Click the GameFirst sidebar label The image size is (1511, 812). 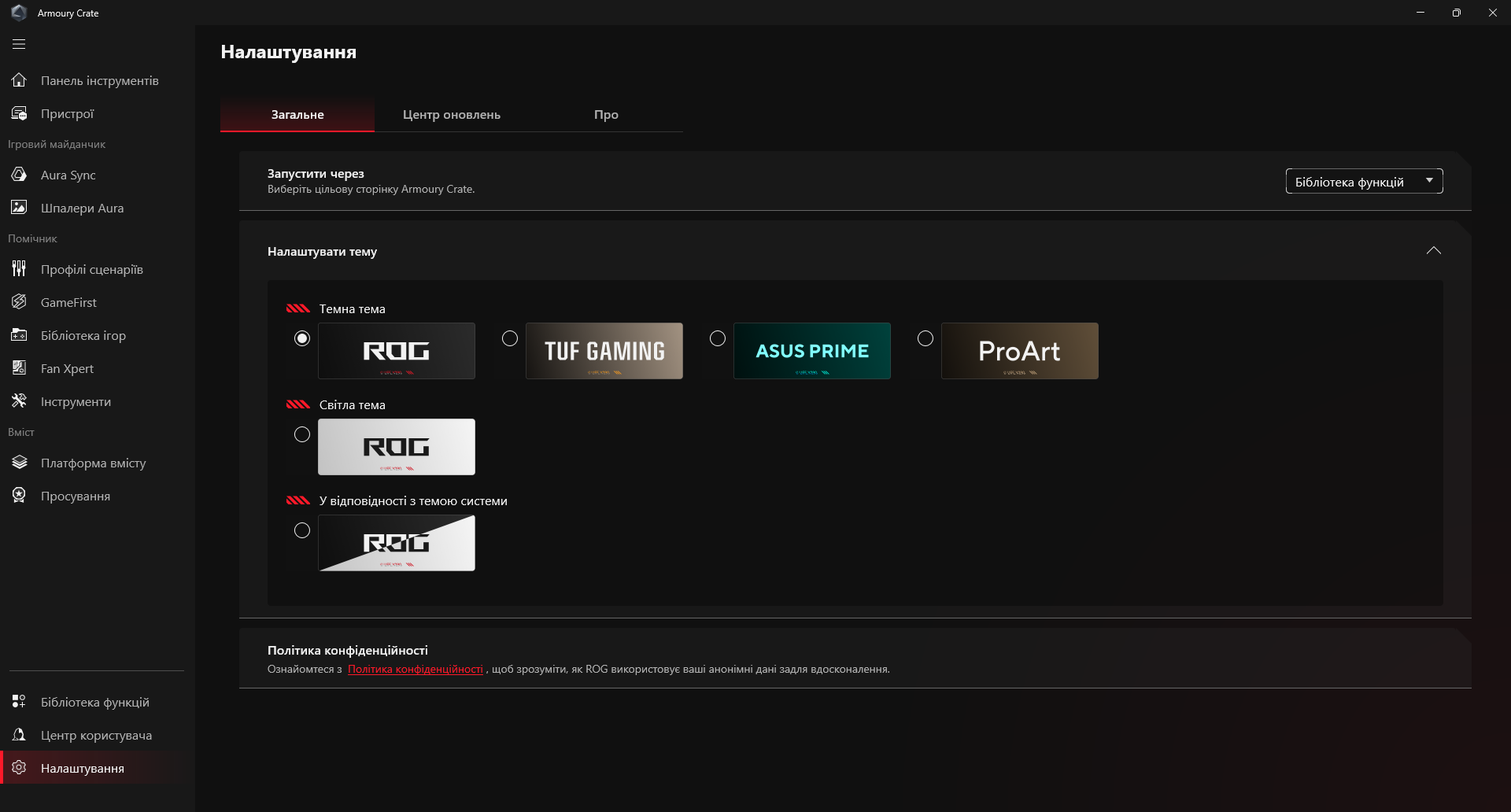click(69, 303)
